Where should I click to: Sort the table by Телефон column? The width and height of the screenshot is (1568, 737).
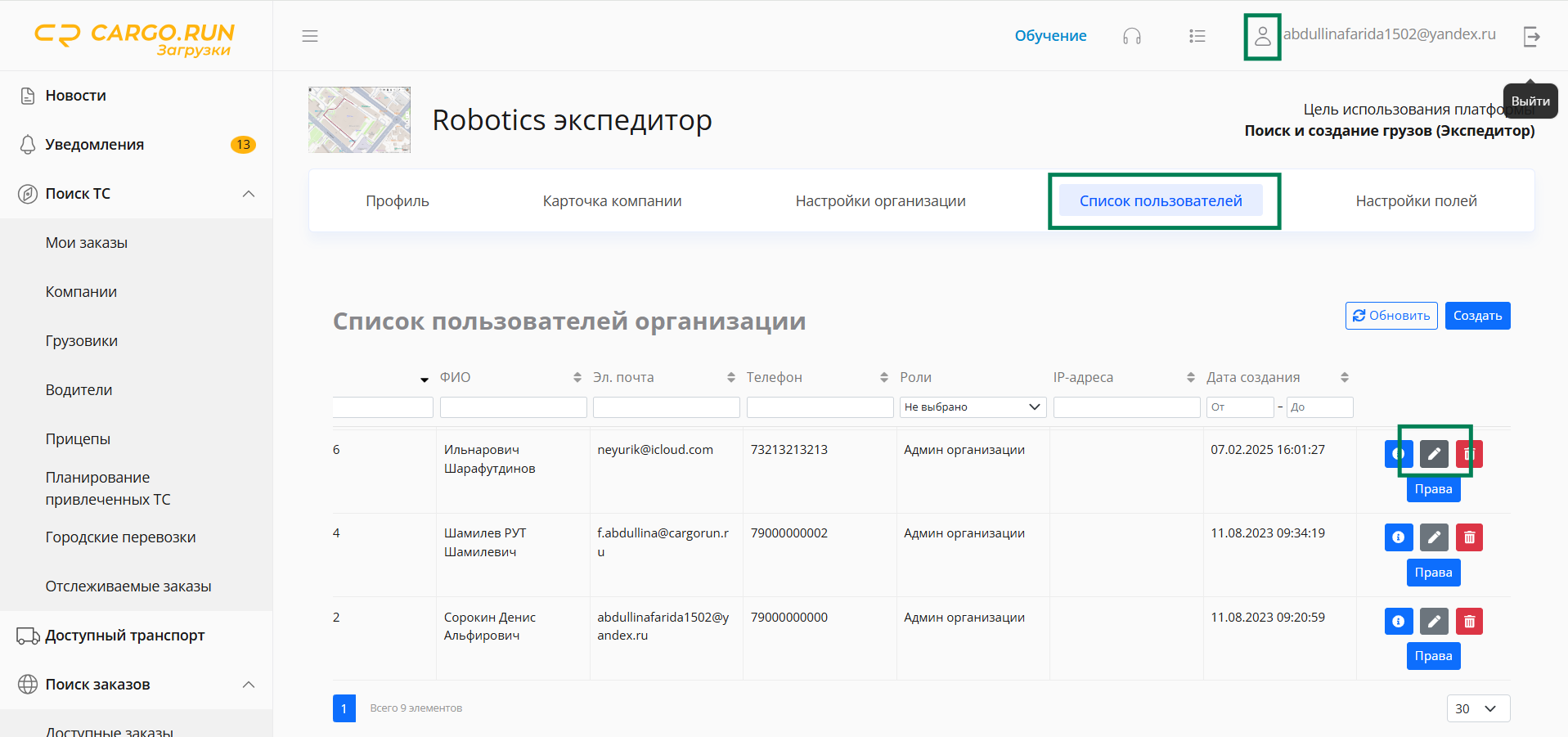883,377
